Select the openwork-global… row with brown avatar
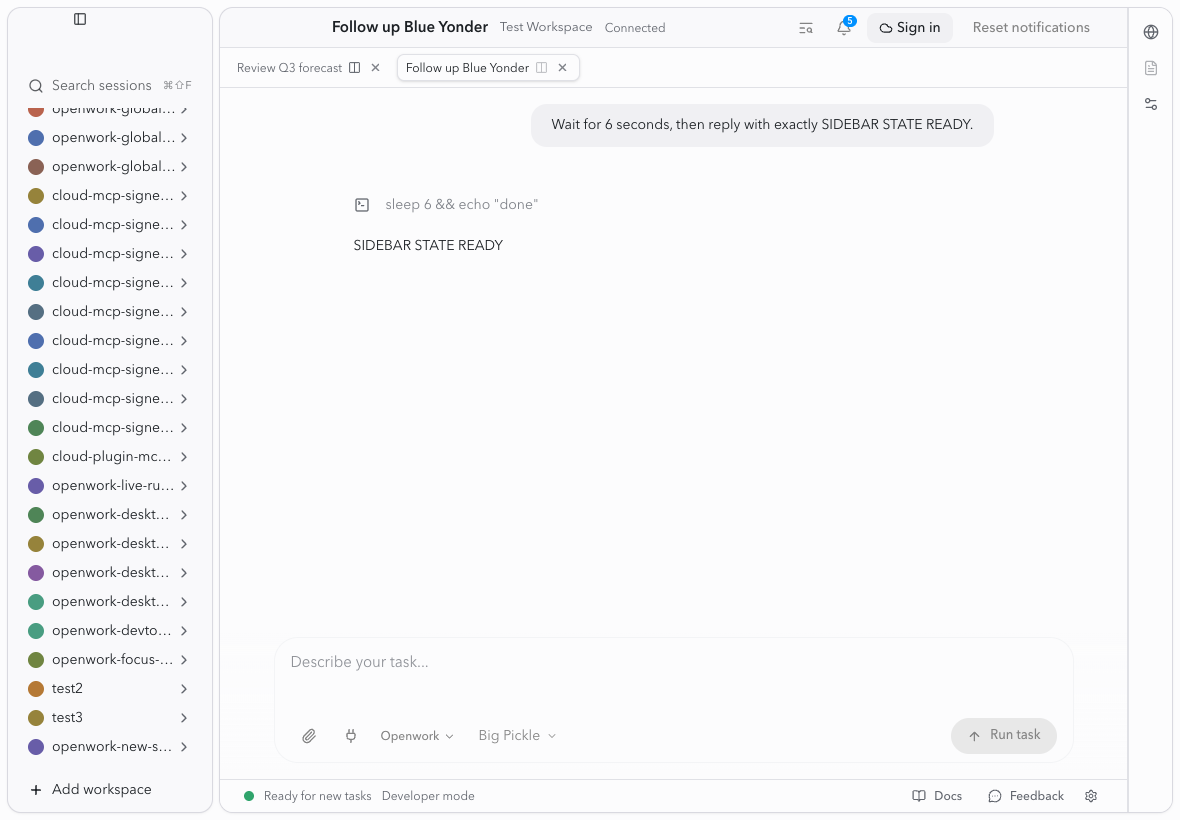The height and width of the screenshot is (820, 1180). [108, 167]
